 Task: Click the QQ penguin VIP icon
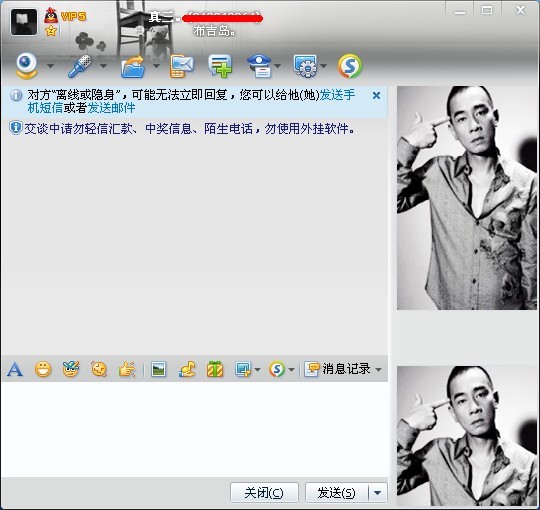[51, 15]
